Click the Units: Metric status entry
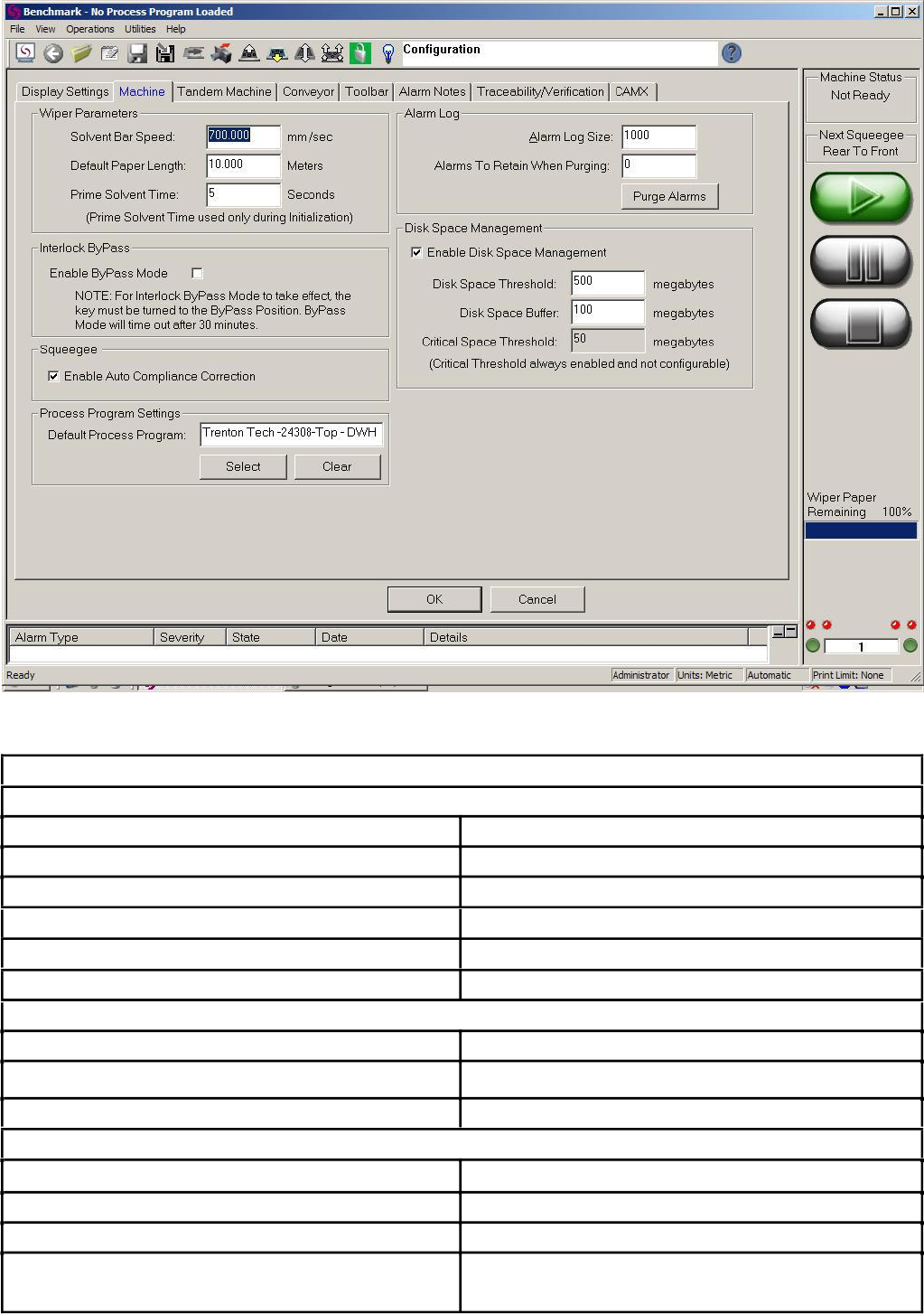 (709, 675)
